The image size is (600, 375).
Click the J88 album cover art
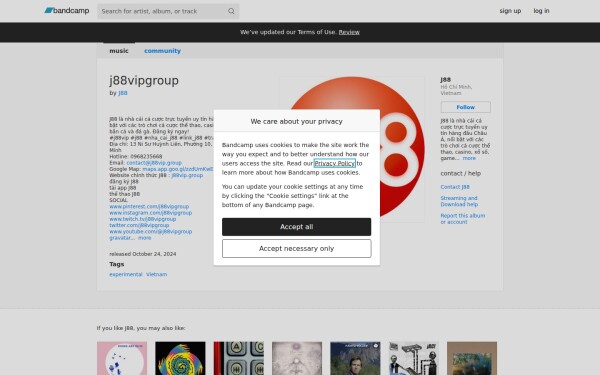tap(352, 149)
